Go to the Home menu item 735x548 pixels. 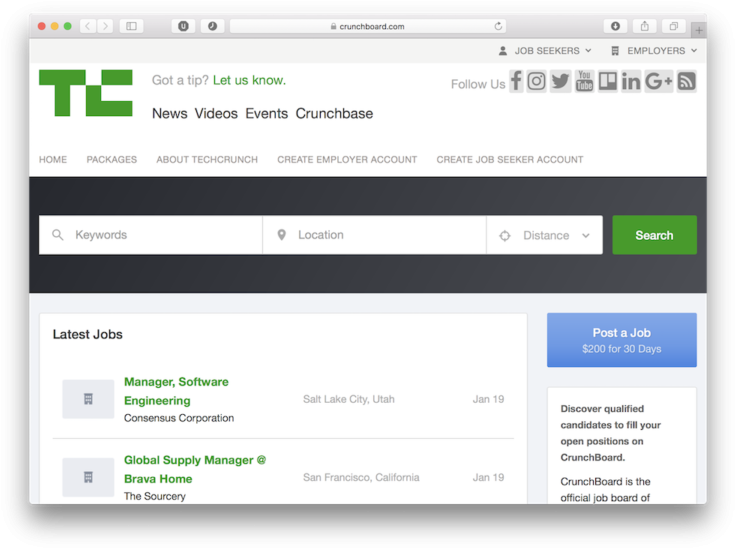coord(53,159)
